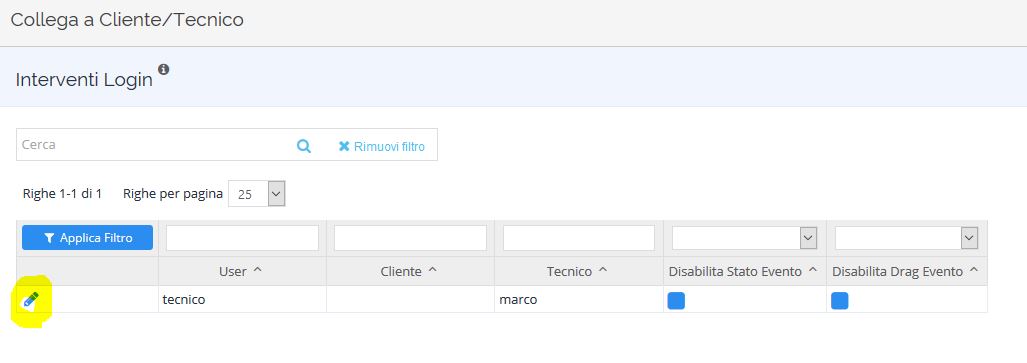Image resolution: width=1027 pixels, height=363 pixels.
Task: Click the 'Righe 1-1 di 1' text
Action: [x=62, y=194]
